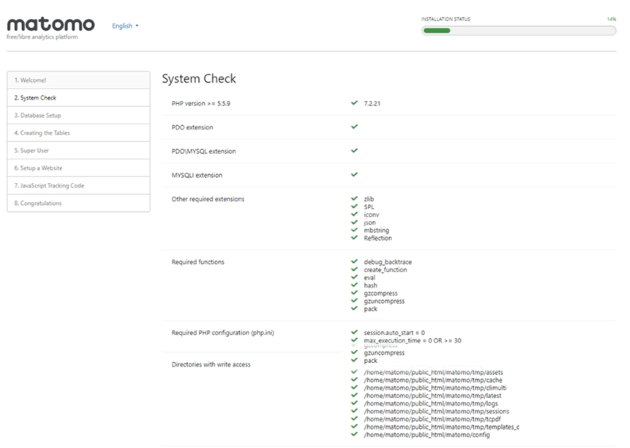630x448 pixels.
Task: Click the checkmark beside tmp/latest path
Action: tap(354, 395)
